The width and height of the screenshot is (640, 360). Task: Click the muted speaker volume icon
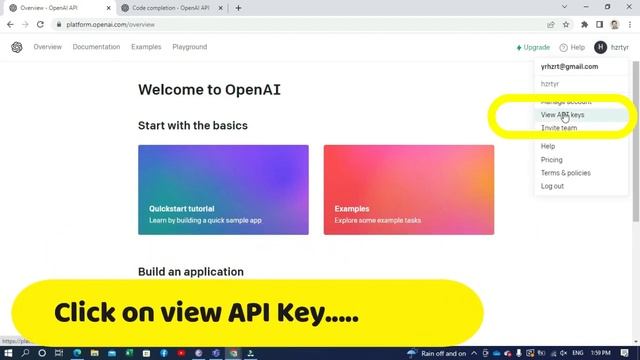point(564,353)
